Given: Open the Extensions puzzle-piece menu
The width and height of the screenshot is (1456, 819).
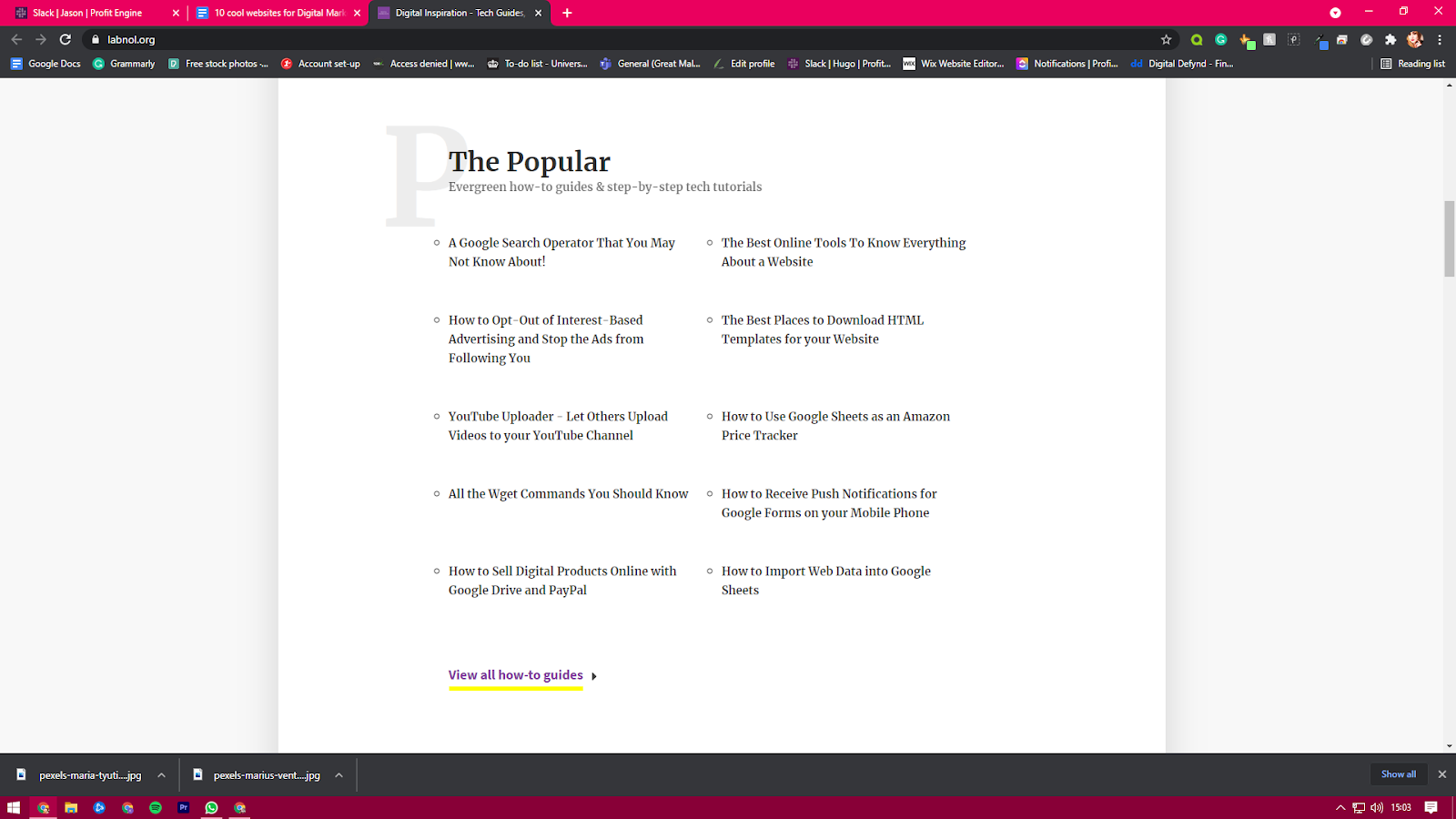Looking at the screenshot, I should pyautogui.click(x=1390, y=39).
